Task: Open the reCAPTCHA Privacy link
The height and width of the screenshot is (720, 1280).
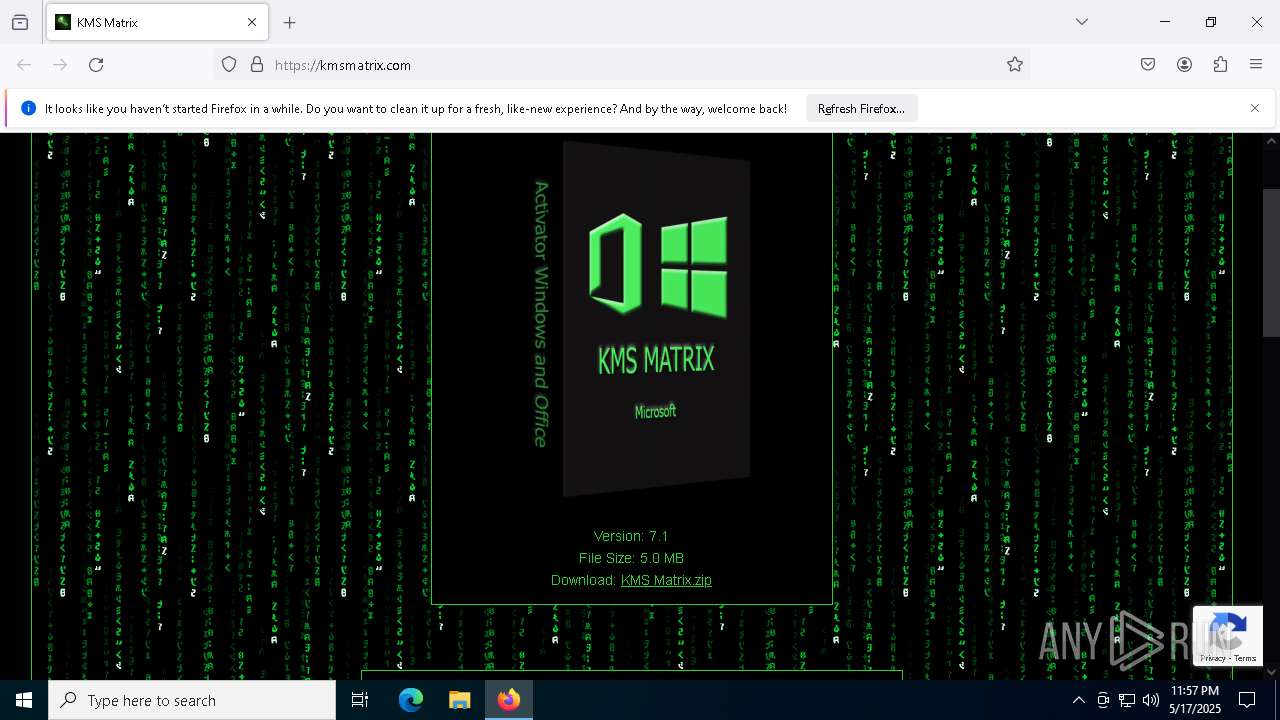Action: (1212, 658)
